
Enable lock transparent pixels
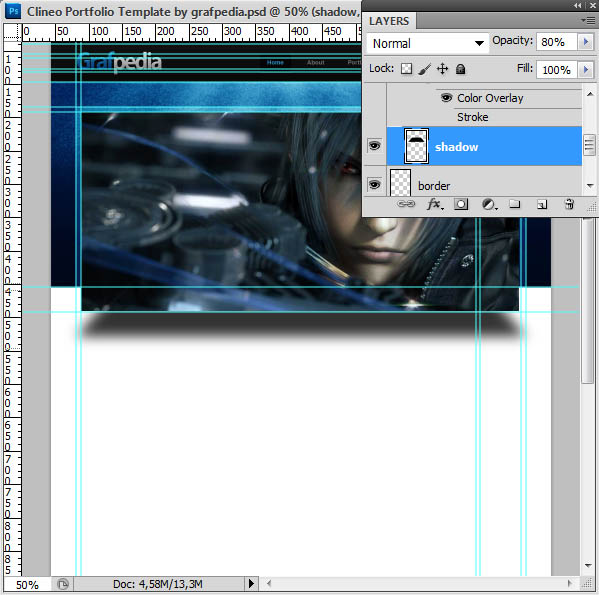406,69
